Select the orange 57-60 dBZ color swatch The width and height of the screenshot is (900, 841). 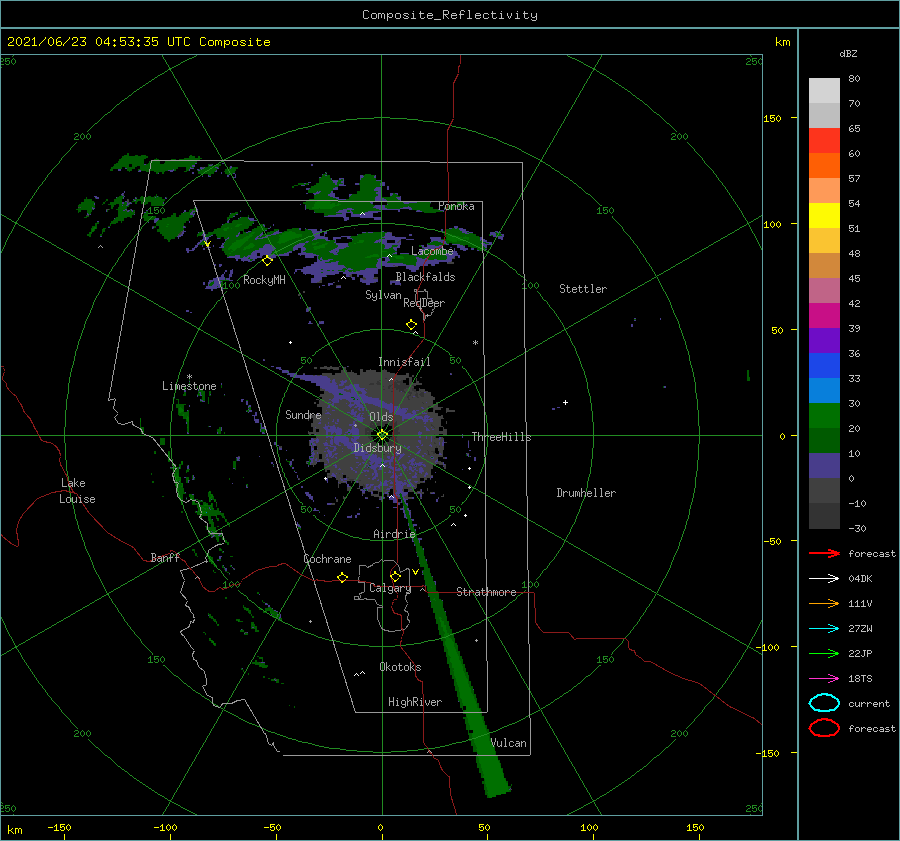coord(824,166)
